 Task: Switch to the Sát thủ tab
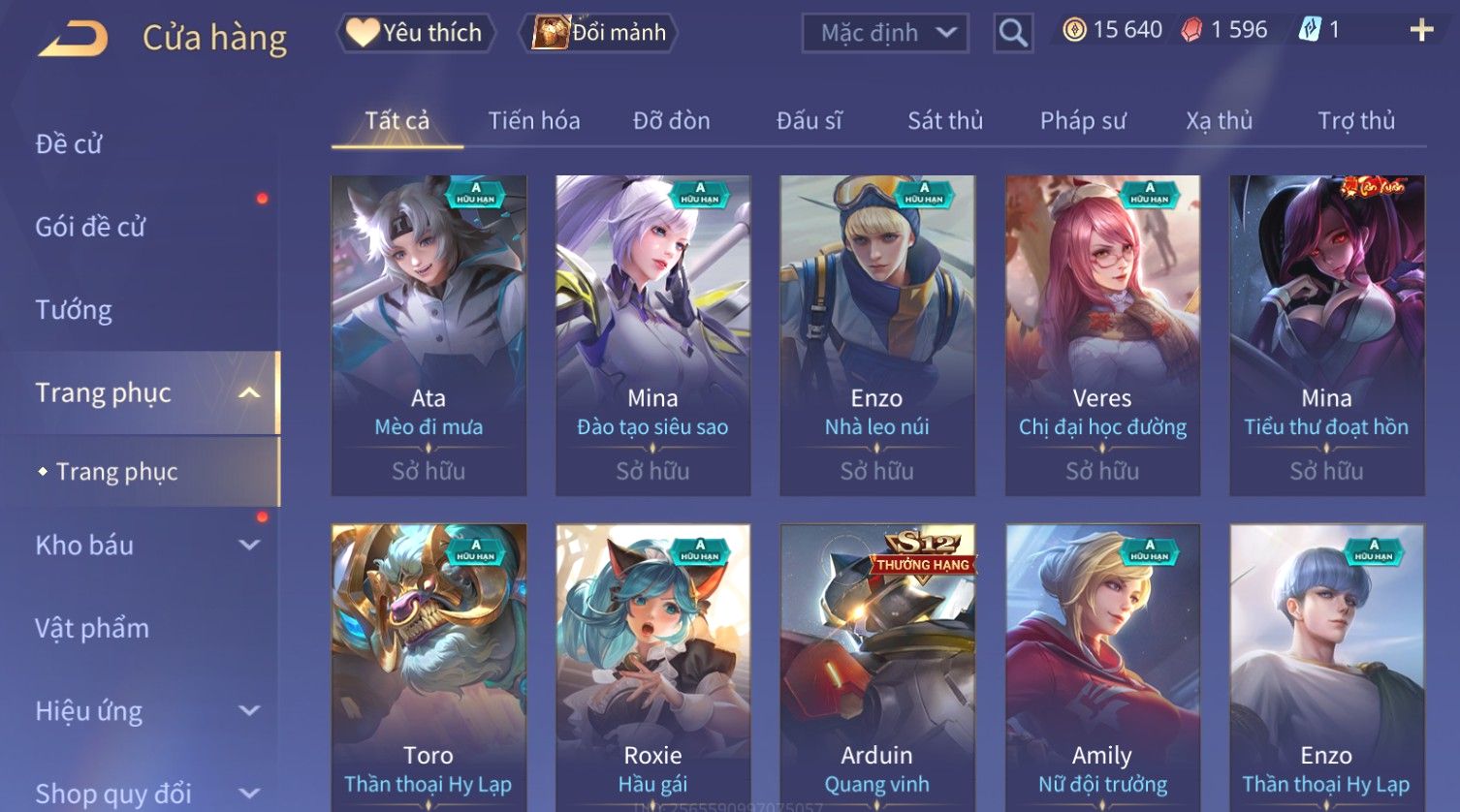pos(945,121)
